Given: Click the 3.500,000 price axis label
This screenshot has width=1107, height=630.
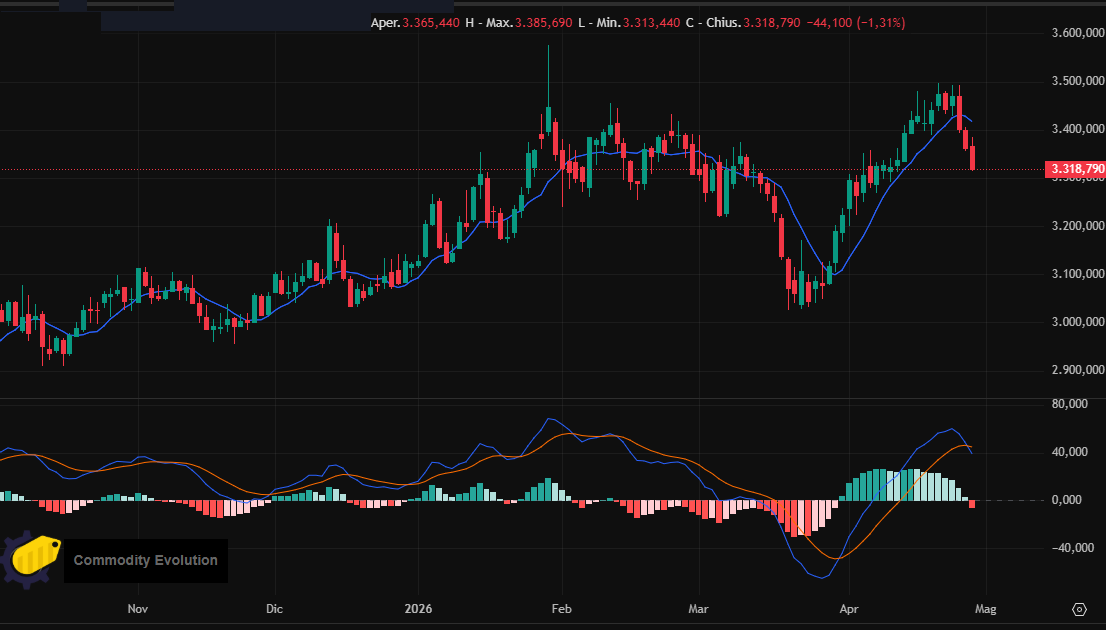Looking at the screenshot, I should point(1077,81).
